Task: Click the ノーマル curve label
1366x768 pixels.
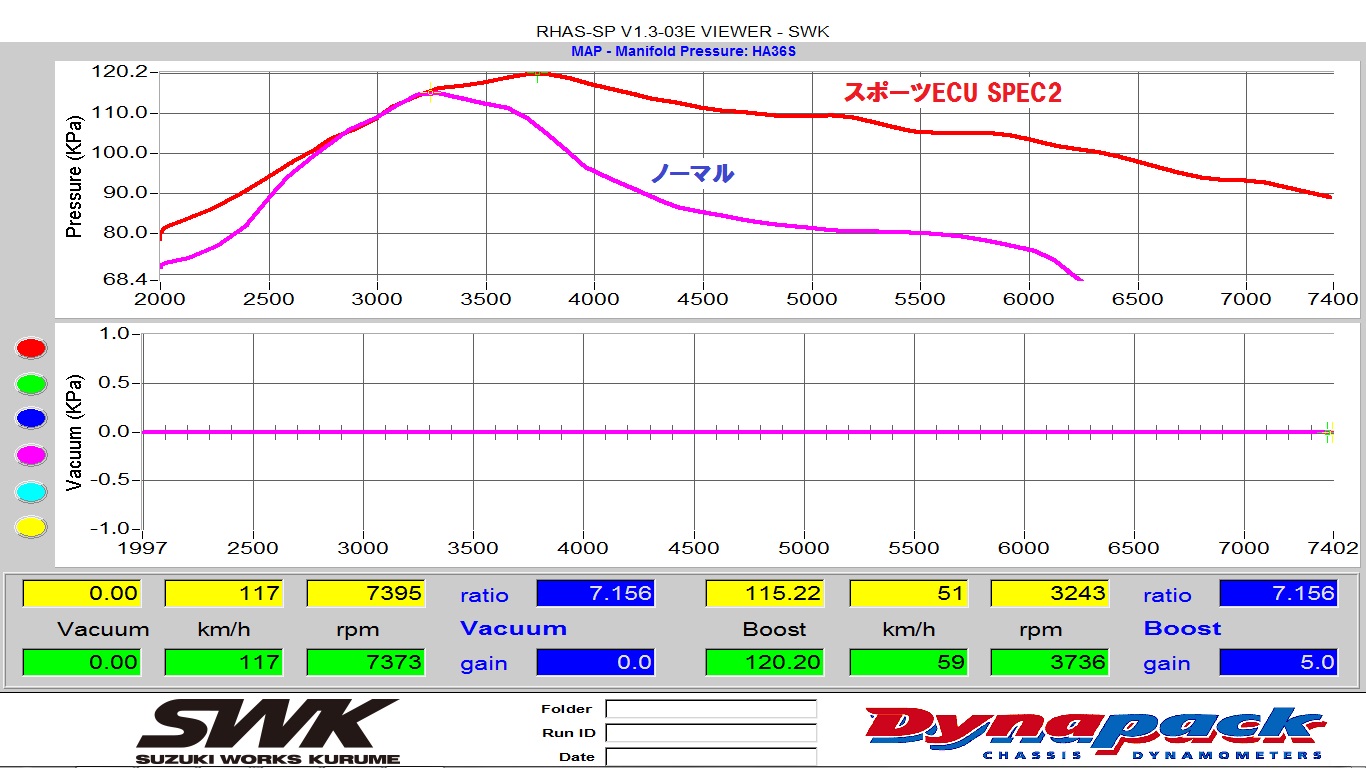Action: [692, 174]
